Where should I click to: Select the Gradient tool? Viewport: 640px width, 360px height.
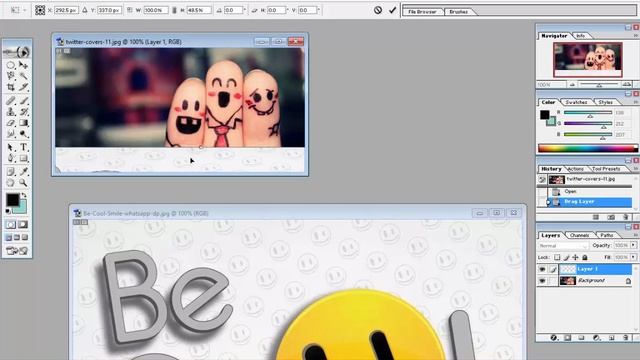tap(24, 122)
